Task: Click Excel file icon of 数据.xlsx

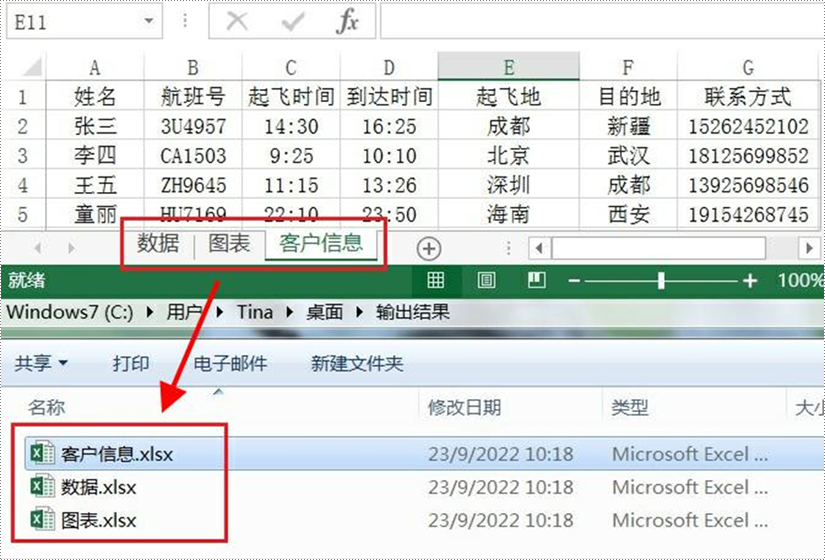Action: (x=42, y=486)
